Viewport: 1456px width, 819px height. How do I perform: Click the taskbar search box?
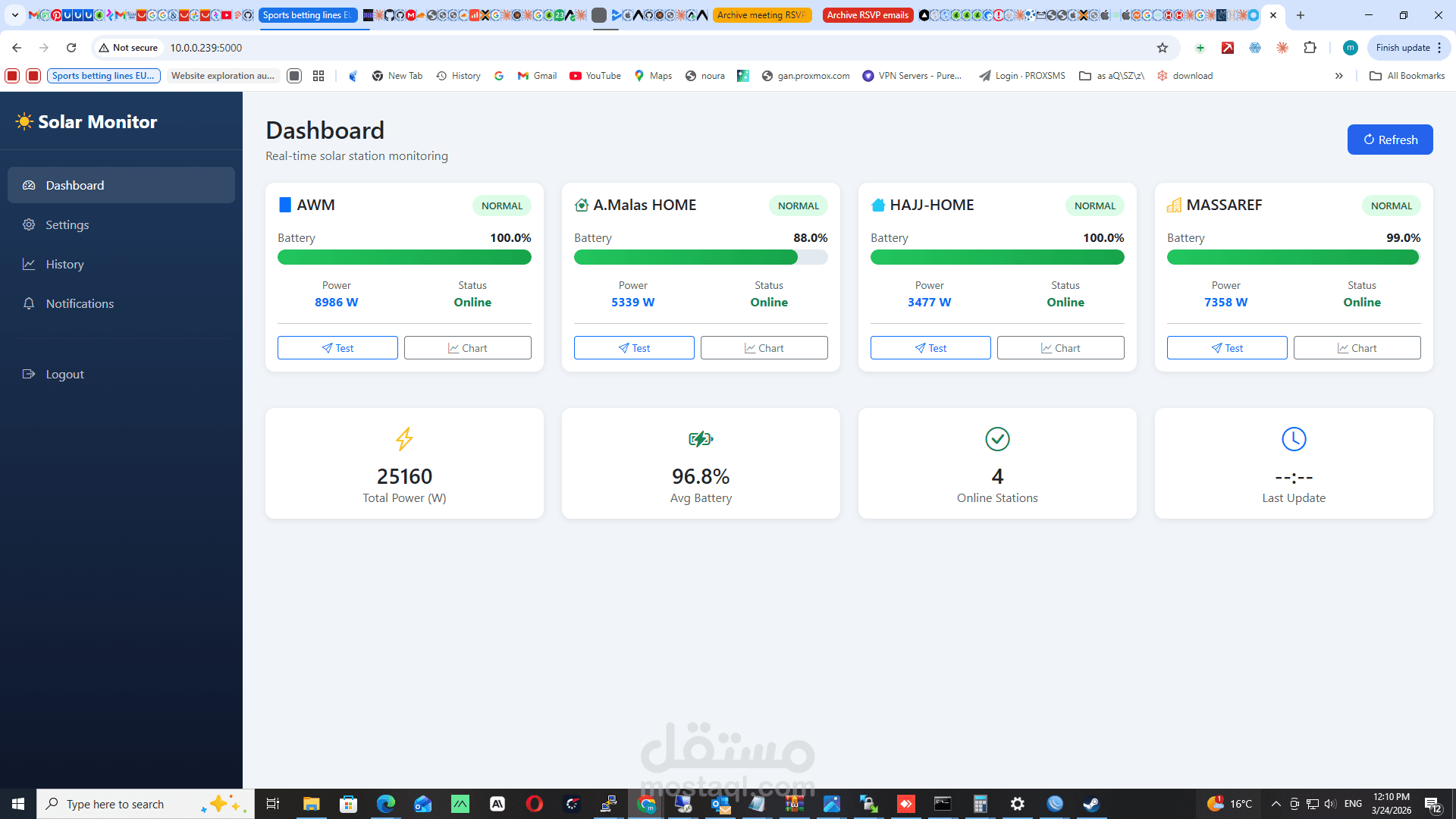tap(145, 804)
